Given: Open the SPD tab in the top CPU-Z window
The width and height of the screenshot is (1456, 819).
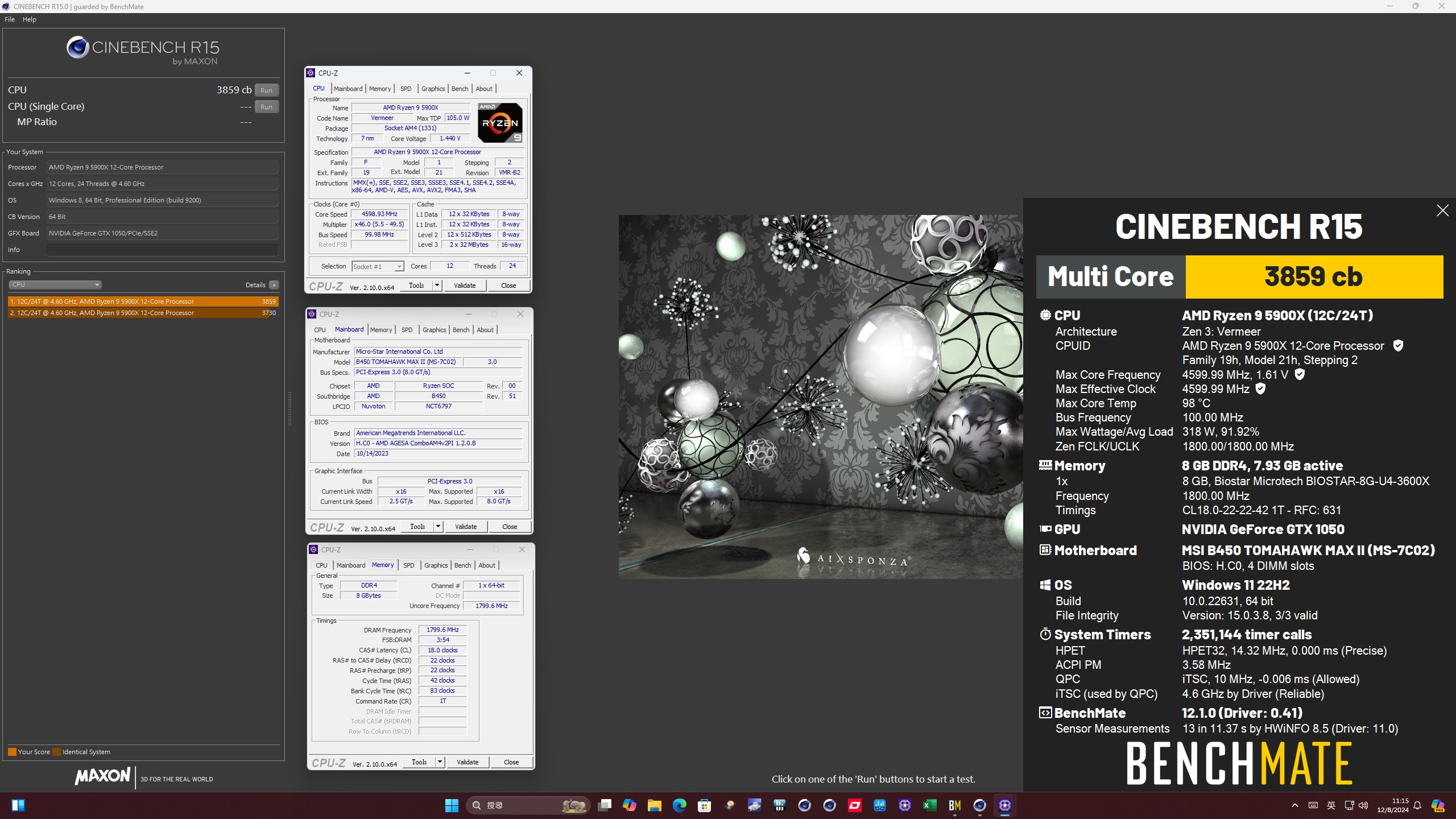Looking at the screenshot, I should (406, 89).
